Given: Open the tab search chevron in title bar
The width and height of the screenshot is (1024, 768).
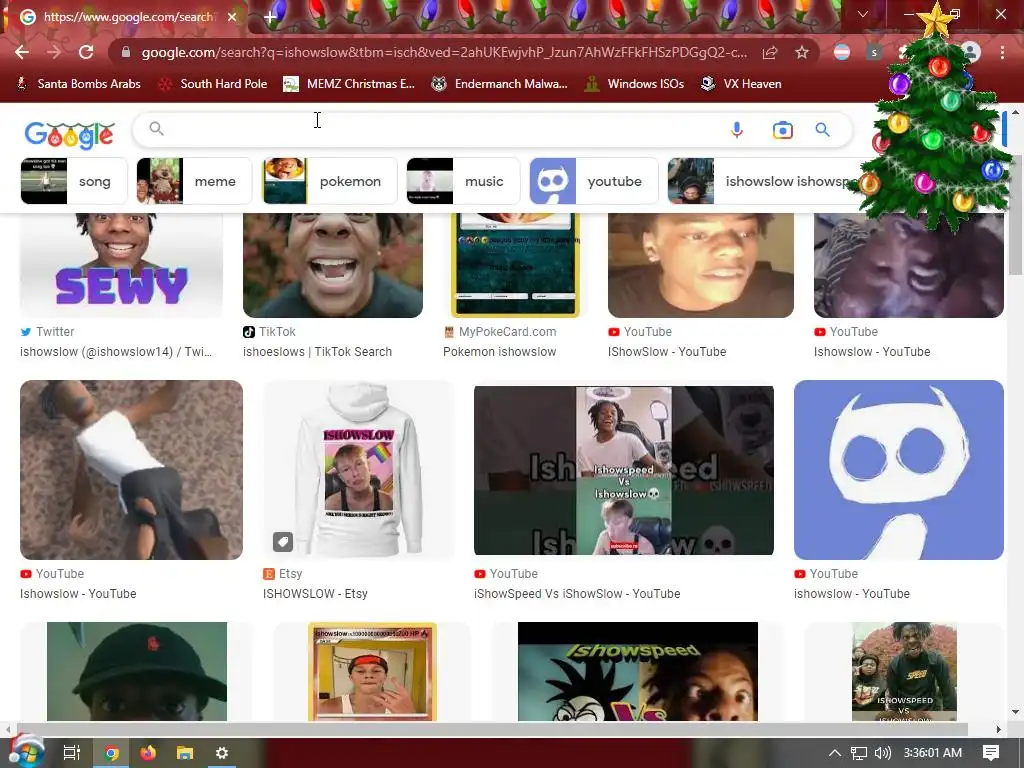Looking at the screenshot, I should pyautogui.click(x=863, y=14).
